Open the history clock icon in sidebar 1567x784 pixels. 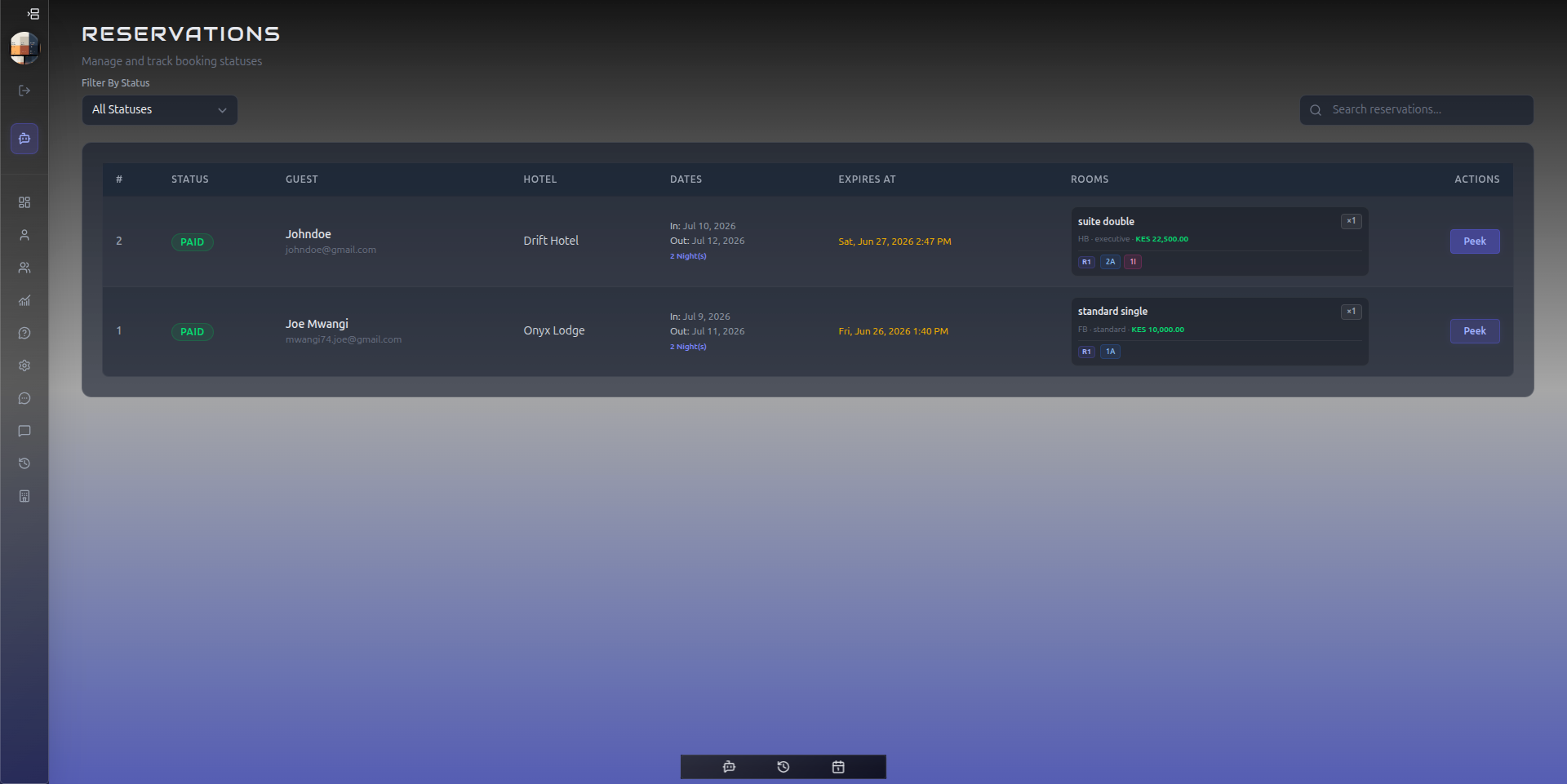pos(24,463)
